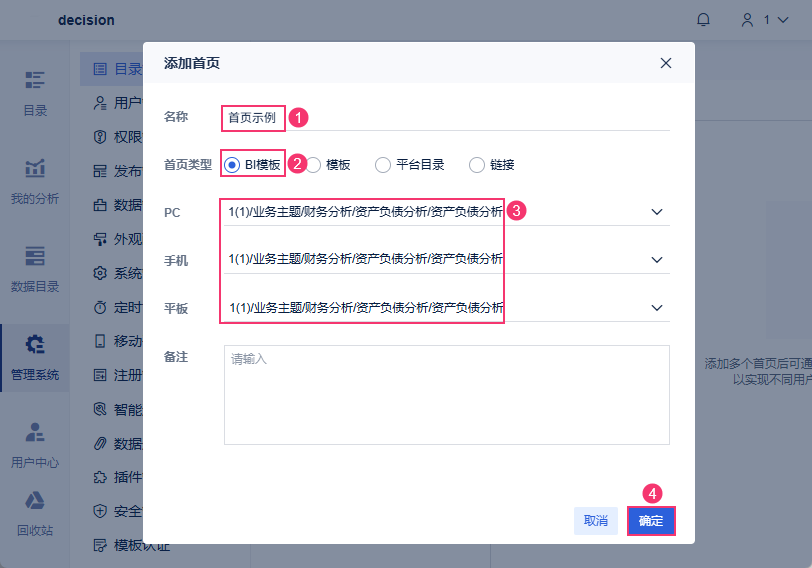The width and height of the screenshot is (812, 568).
Task: Click the 插件 puzzle icon in menu
Action: [100, 477]
